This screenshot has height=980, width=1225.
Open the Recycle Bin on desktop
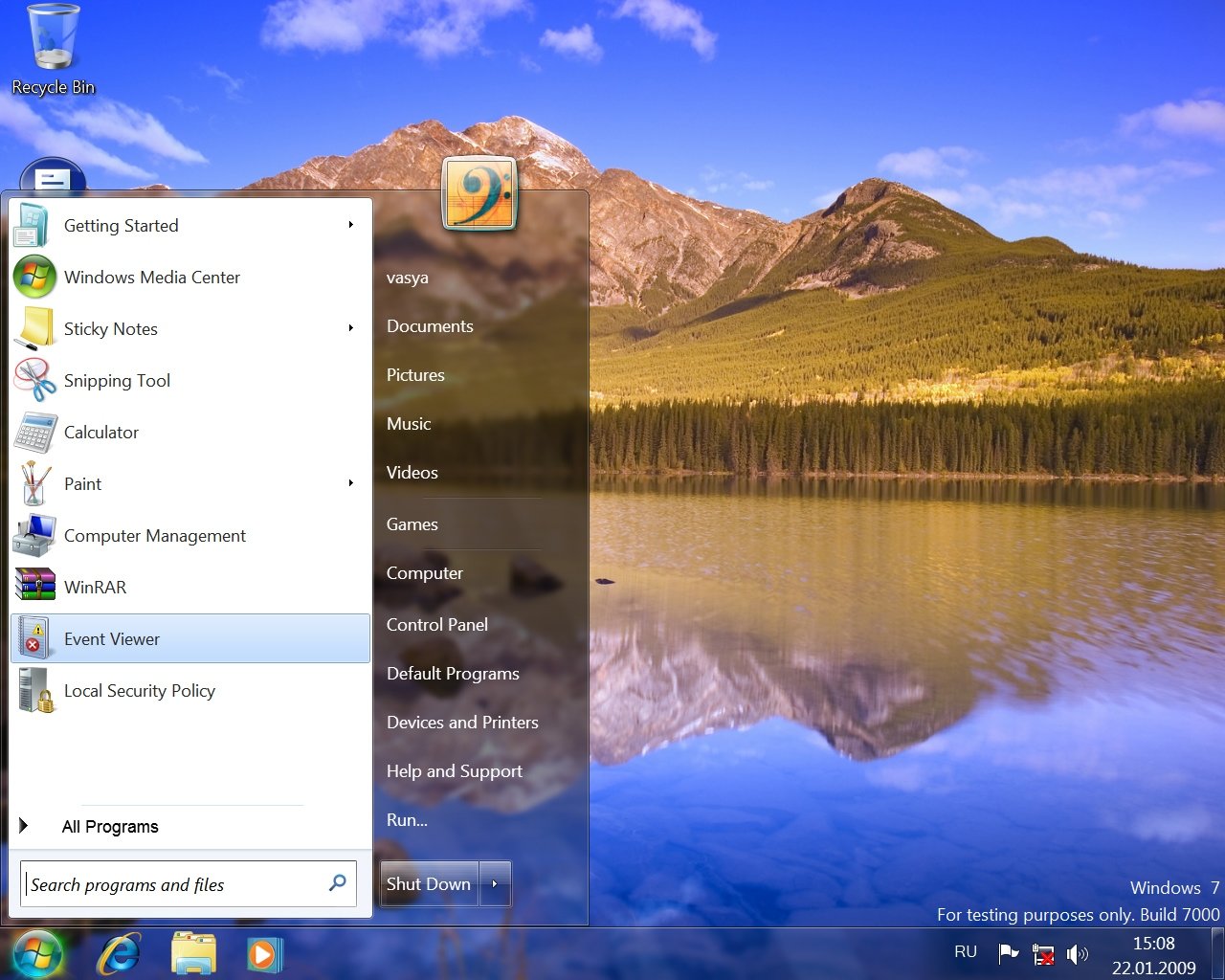pos(53,50)
